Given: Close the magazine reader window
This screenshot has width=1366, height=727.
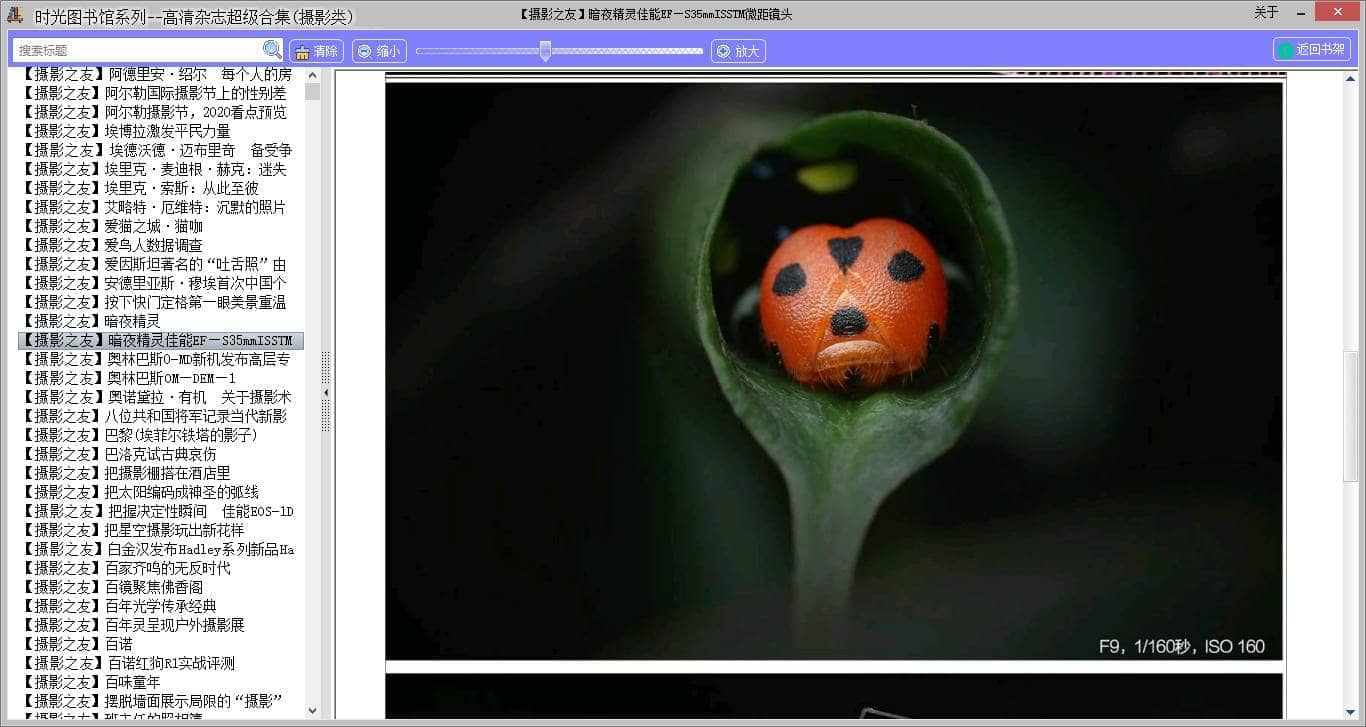Looking at the screenshot, I should (1336, 13).
